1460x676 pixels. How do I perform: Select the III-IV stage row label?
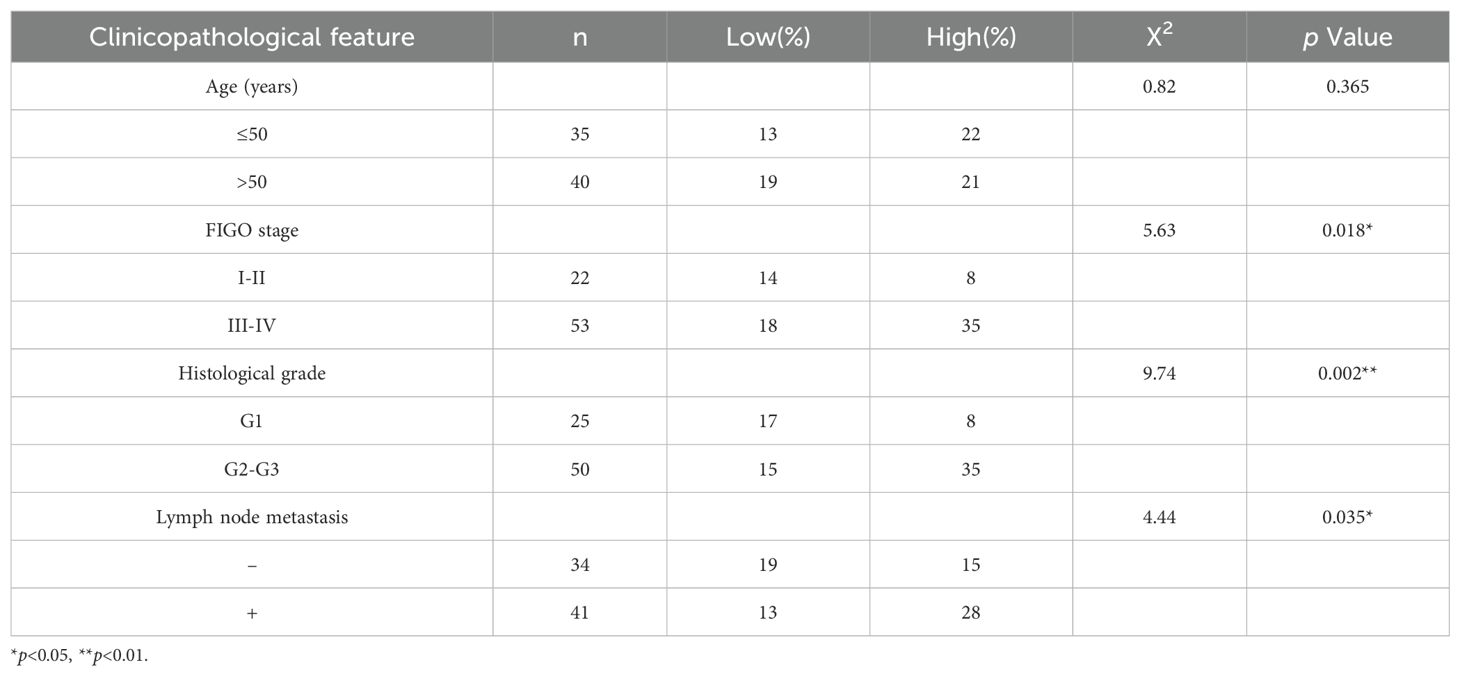tap(251, 326)
